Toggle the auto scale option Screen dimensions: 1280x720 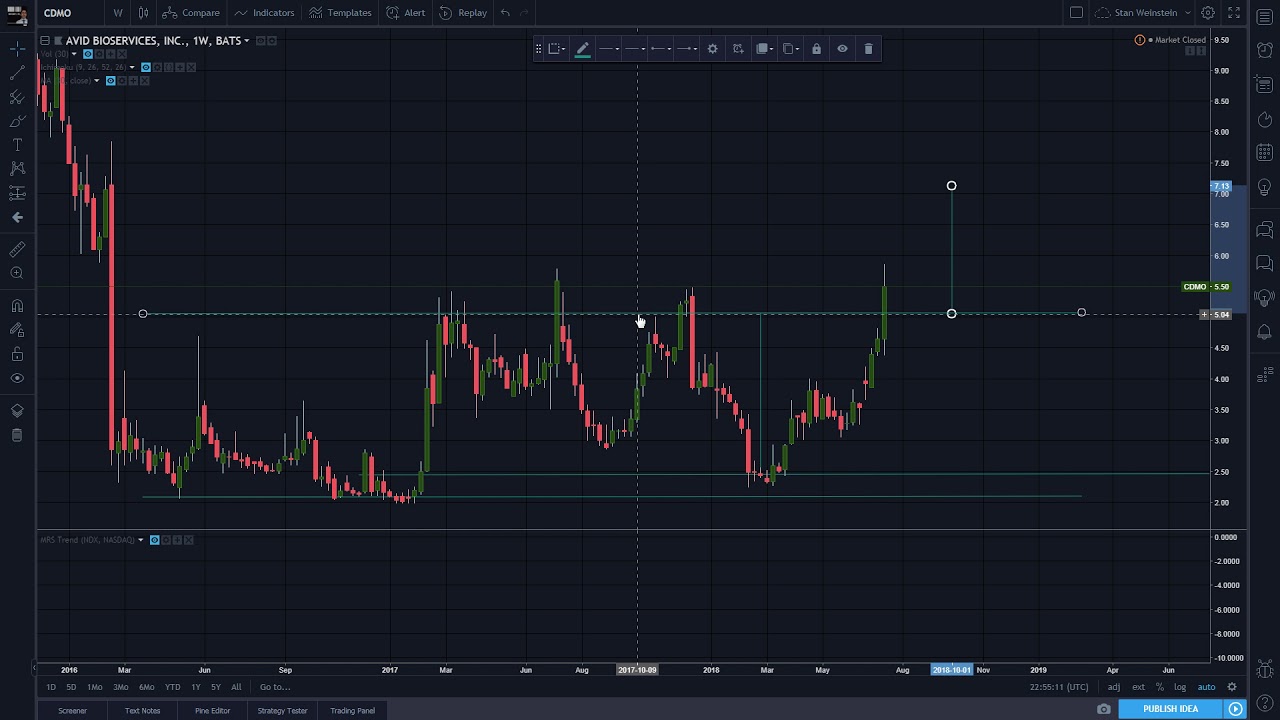1206,687
